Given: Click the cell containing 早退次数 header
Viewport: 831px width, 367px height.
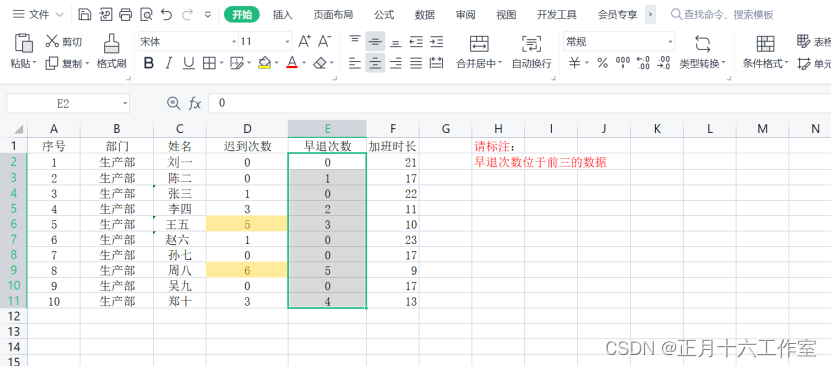Looking at the screenshot, I should (328, 146).
